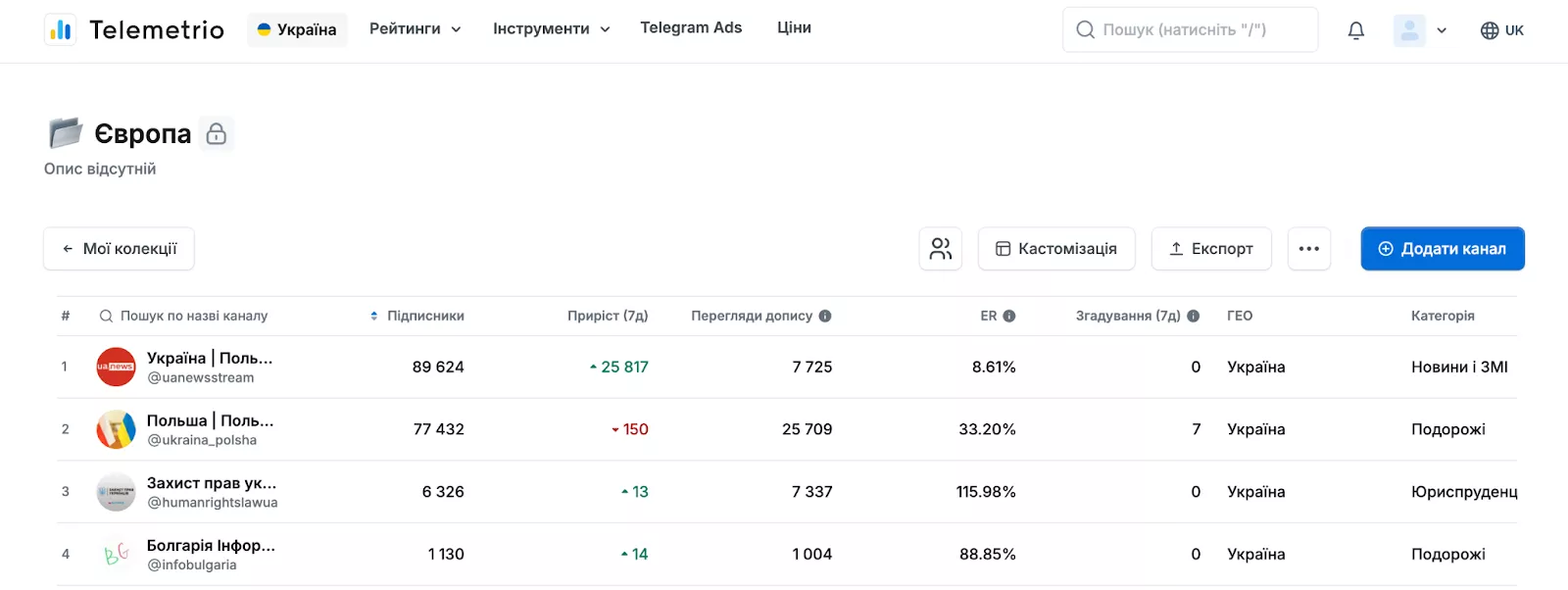This screenshot has width=1568, height=590.
Task: Open the three-dots more options button
Action: coord(1309,249)
